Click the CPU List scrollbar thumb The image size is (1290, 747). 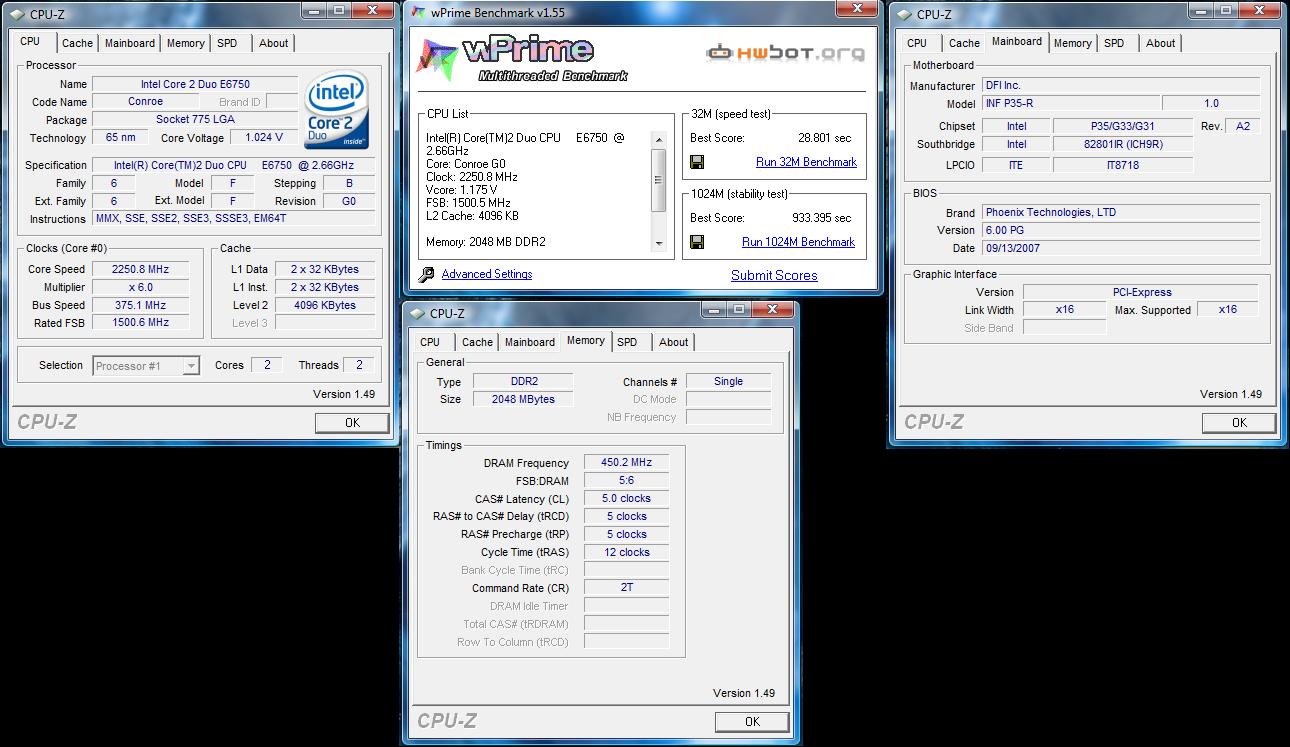tap(657, 180)
